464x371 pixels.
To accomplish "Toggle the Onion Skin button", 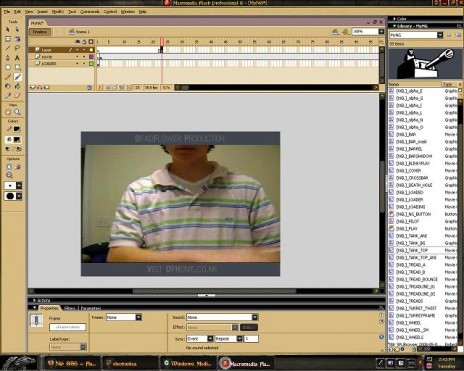I will [108, 87].
